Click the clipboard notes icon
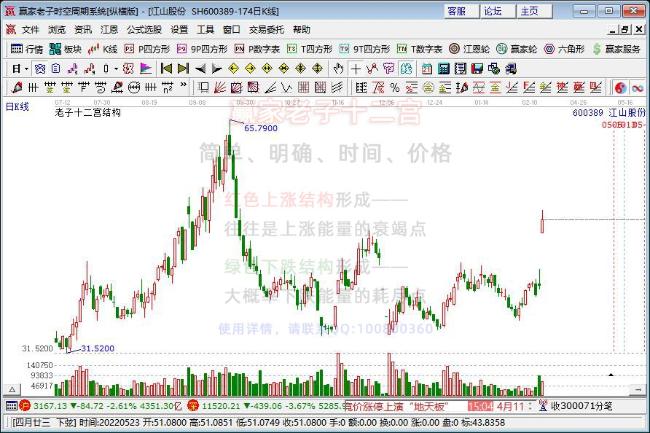This screenshot has width=650, height=433. coord(56,68)
